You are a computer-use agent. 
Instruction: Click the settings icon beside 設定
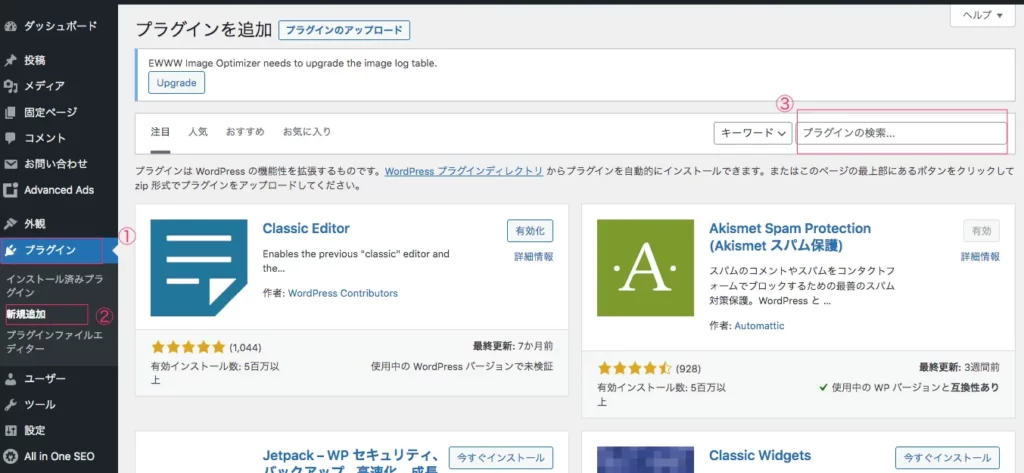tap(10, 431)
